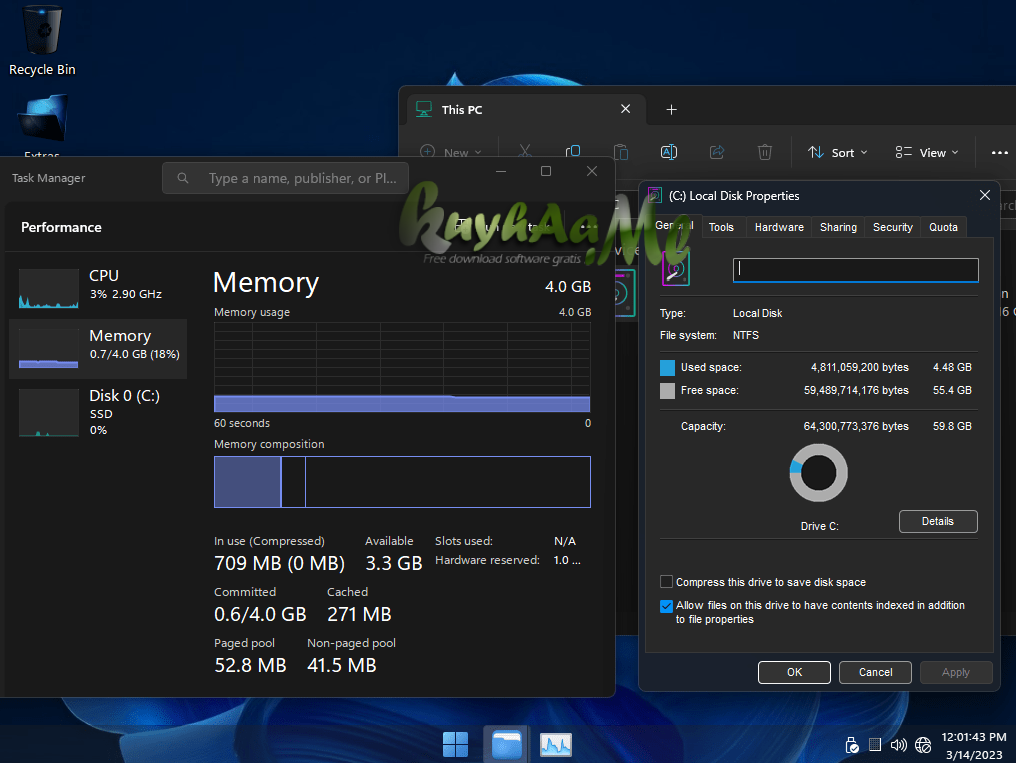Click the 52.8 MB Paged pool value
Image resolution: width=1016 pixels, height=763 pixels.
[250, 665]
